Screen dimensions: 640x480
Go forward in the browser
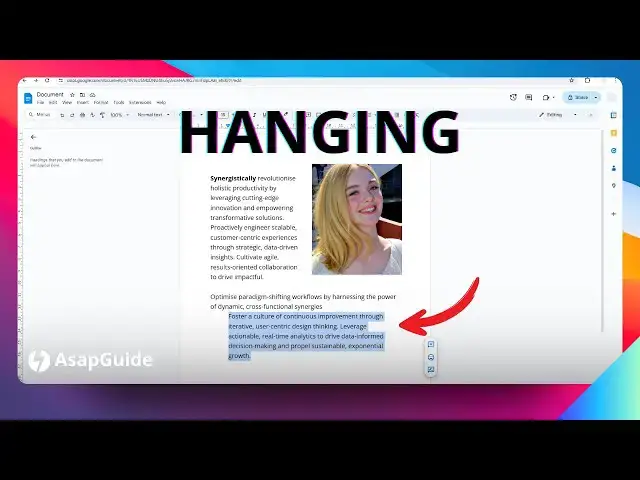coord(36,80)
